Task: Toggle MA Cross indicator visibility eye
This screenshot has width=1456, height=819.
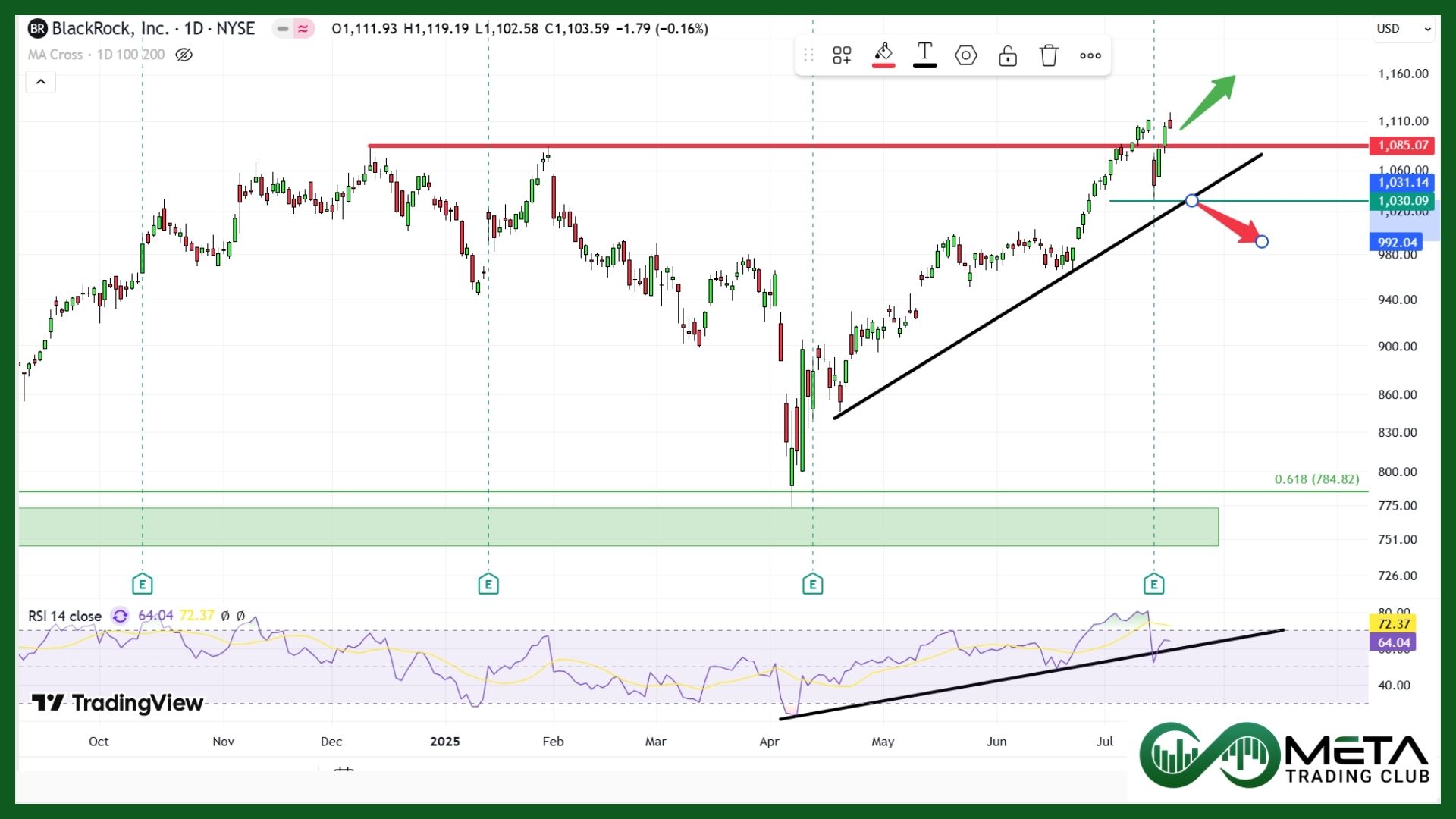Action: [x=184, y=55]
